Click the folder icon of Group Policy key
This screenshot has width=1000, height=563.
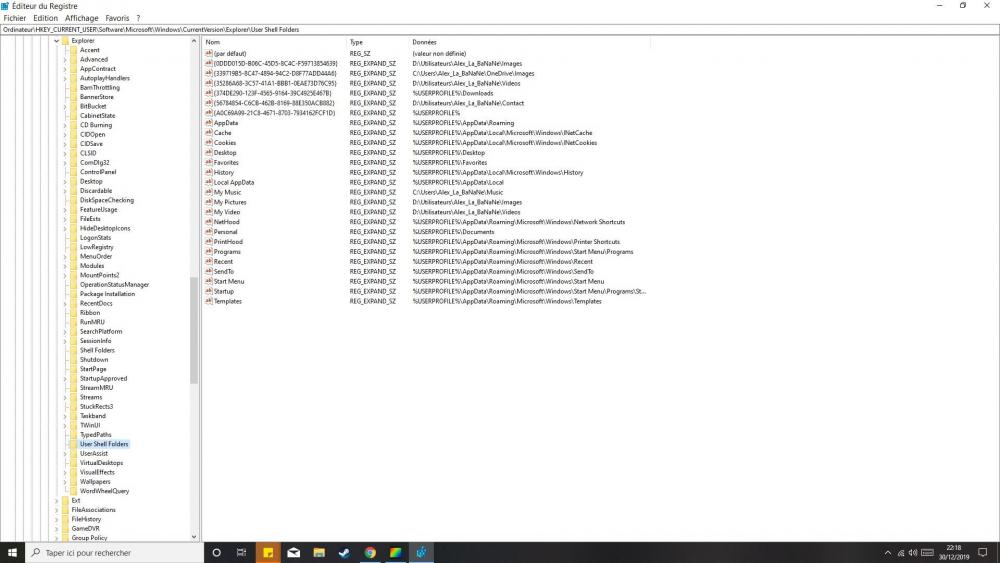65,537
